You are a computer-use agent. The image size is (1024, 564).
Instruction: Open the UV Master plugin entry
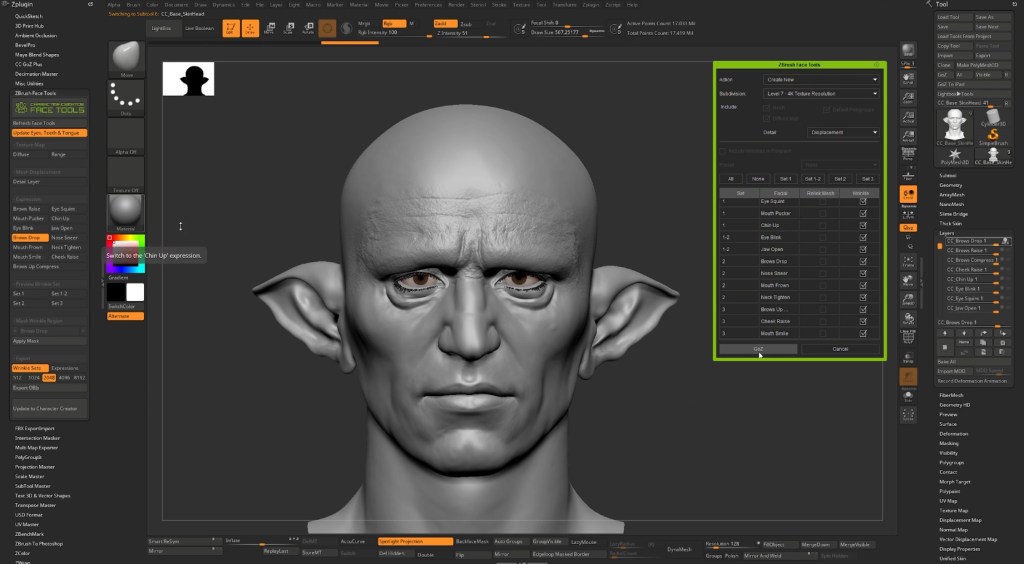click(x=27, y=524)
